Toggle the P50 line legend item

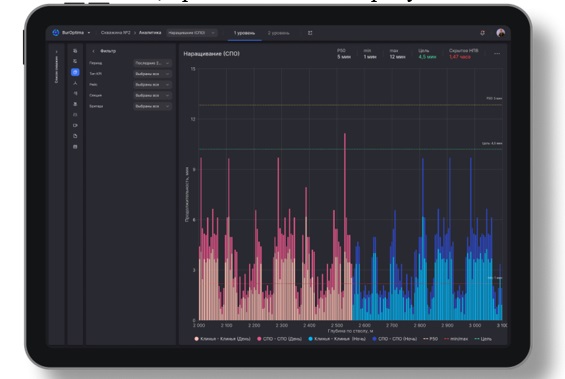[430, 339]
